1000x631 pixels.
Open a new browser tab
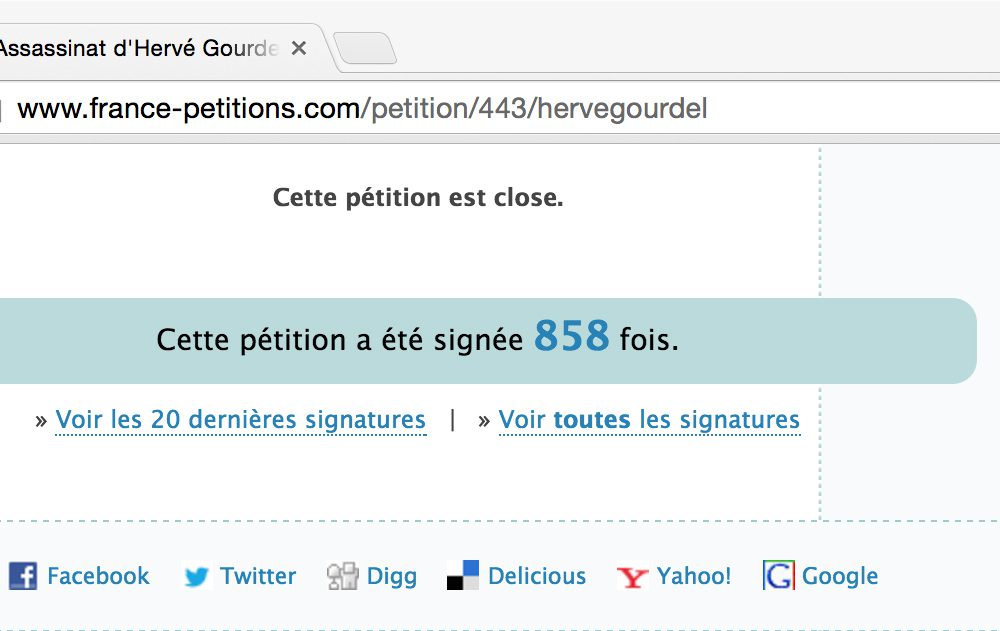(365, 48)
